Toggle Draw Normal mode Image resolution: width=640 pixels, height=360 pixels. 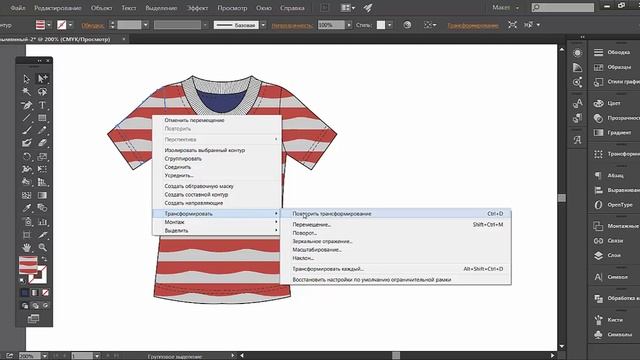(24, 305)
